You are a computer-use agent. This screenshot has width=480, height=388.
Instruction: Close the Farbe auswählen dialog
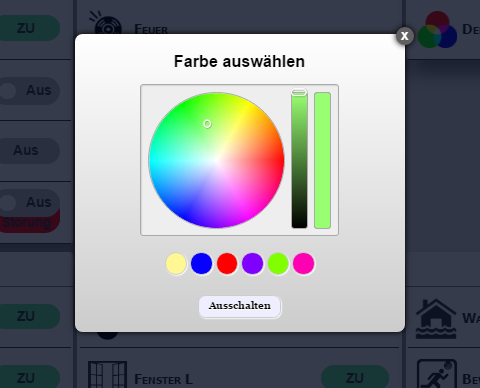click(405, 36)
